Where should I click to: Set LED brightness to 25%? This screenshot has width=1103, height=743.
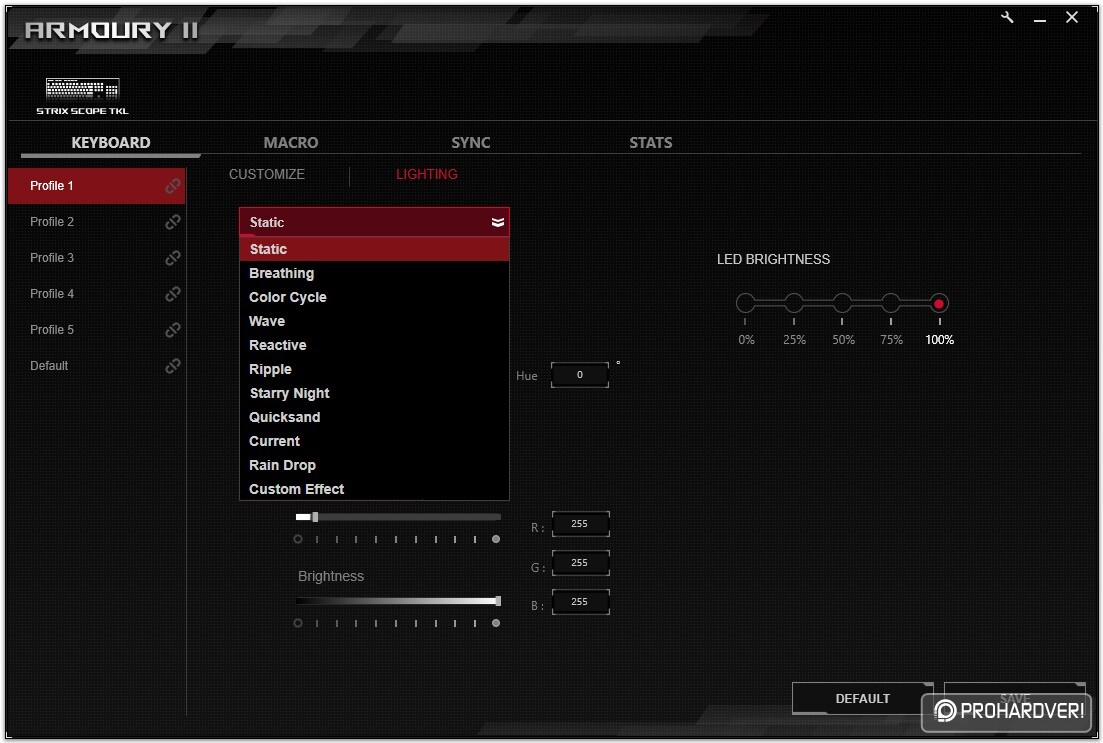coord(794,303)
